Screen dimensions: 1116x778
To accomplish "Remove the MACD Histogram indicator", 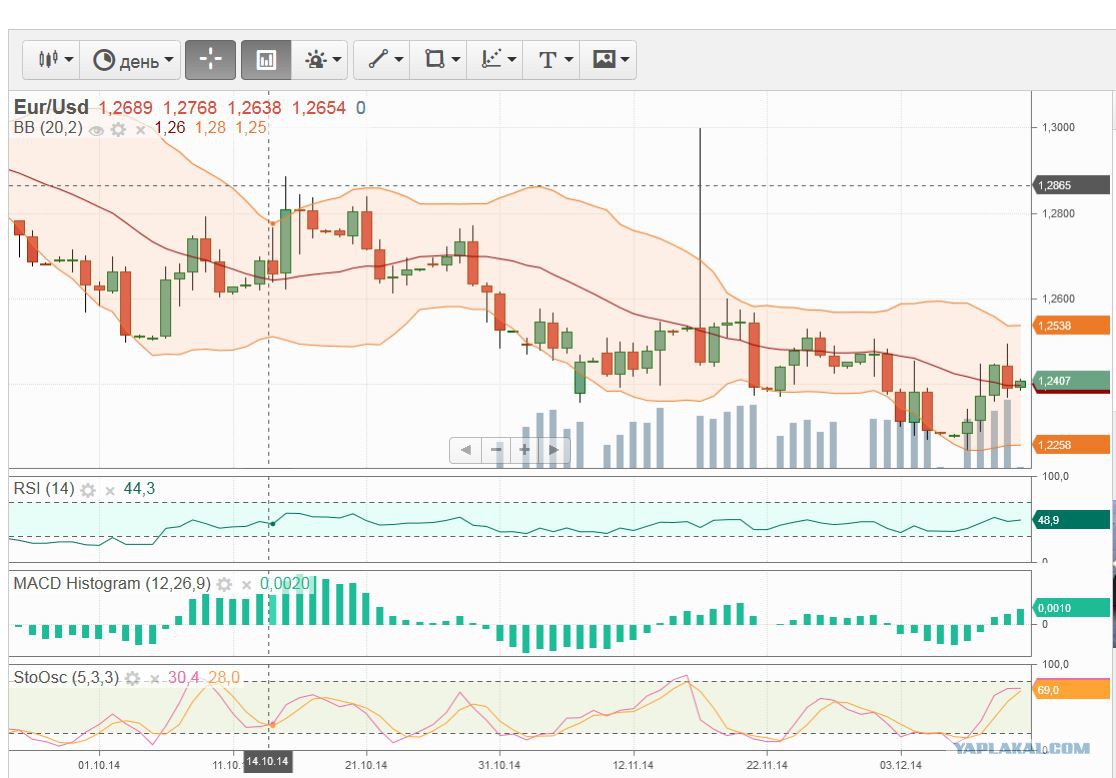I will click(x=246, y=585).
